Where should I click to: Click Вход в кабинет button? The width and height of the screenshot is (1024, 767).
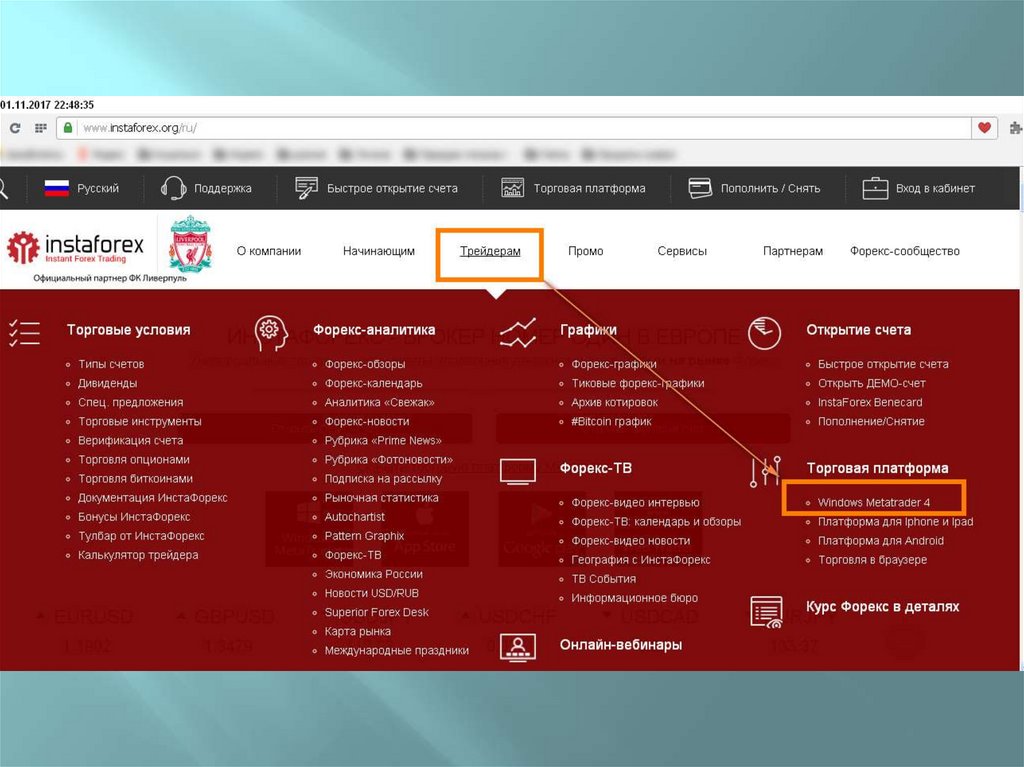tap(935, 188)
